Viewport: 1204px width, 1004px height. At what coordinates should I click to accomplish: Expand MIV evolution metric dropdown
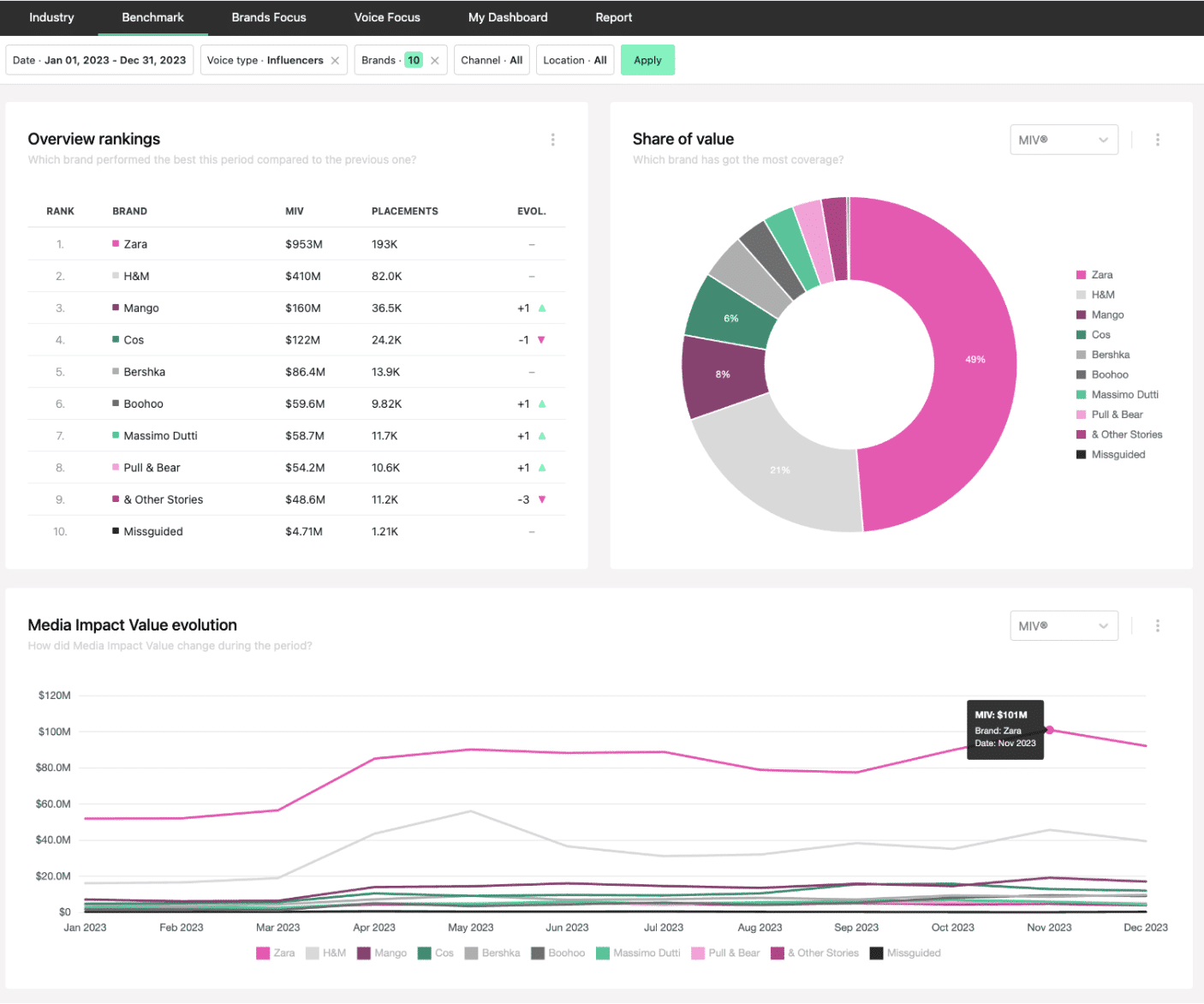[x=1064, y=626]
